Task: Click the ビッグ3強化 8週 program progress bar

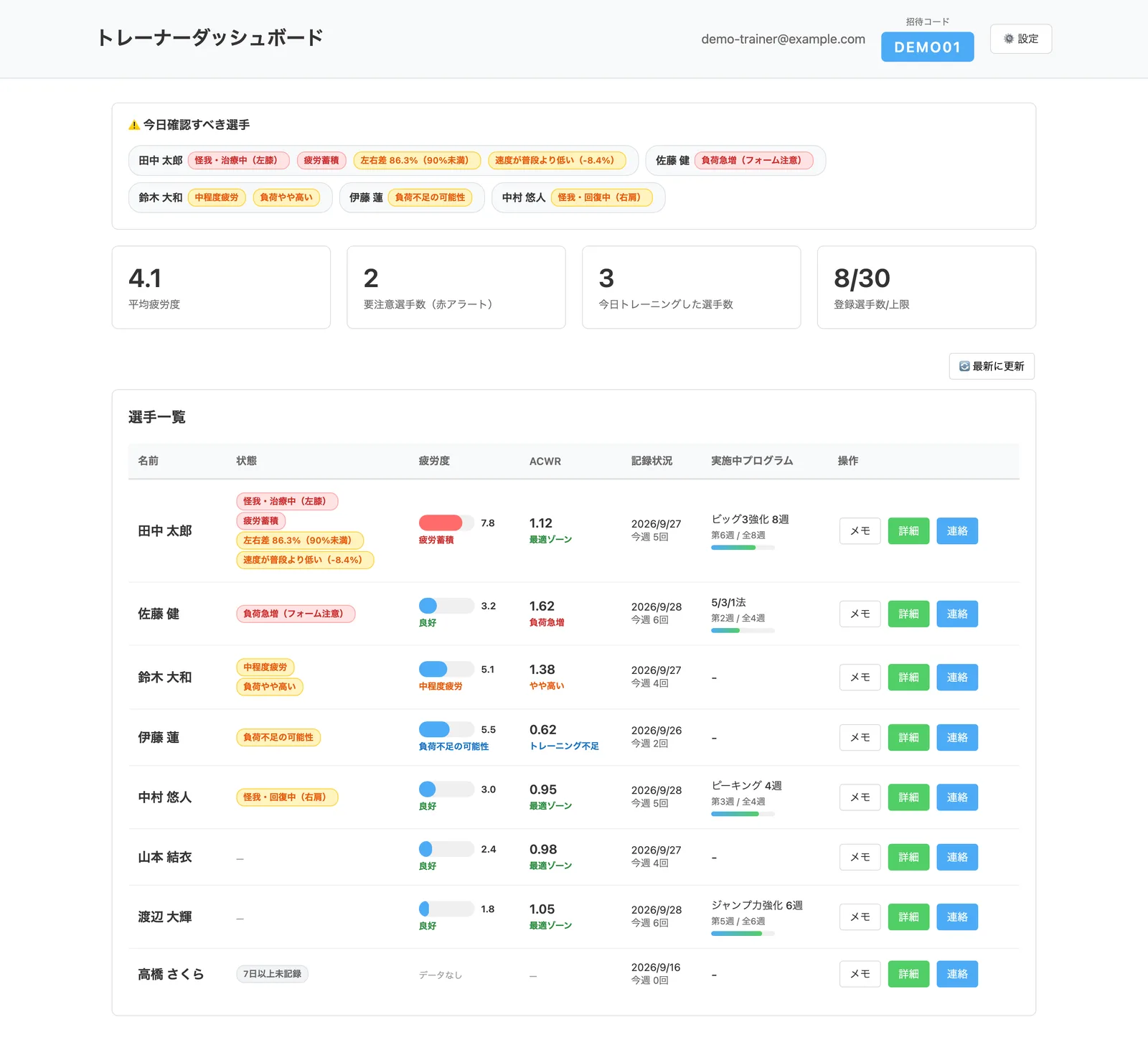Action: click(743, 548)
